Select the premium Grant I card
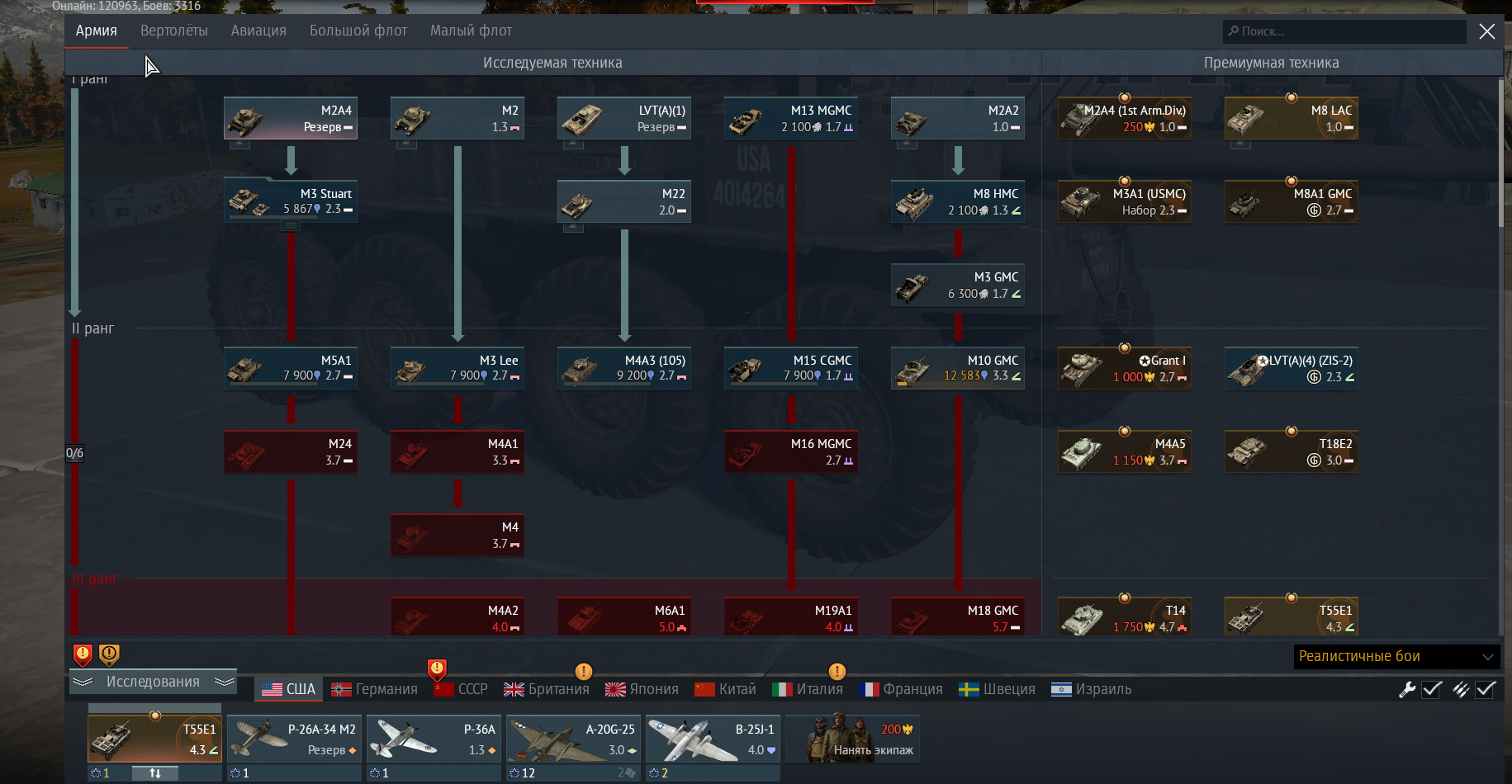 [1125, 368]
